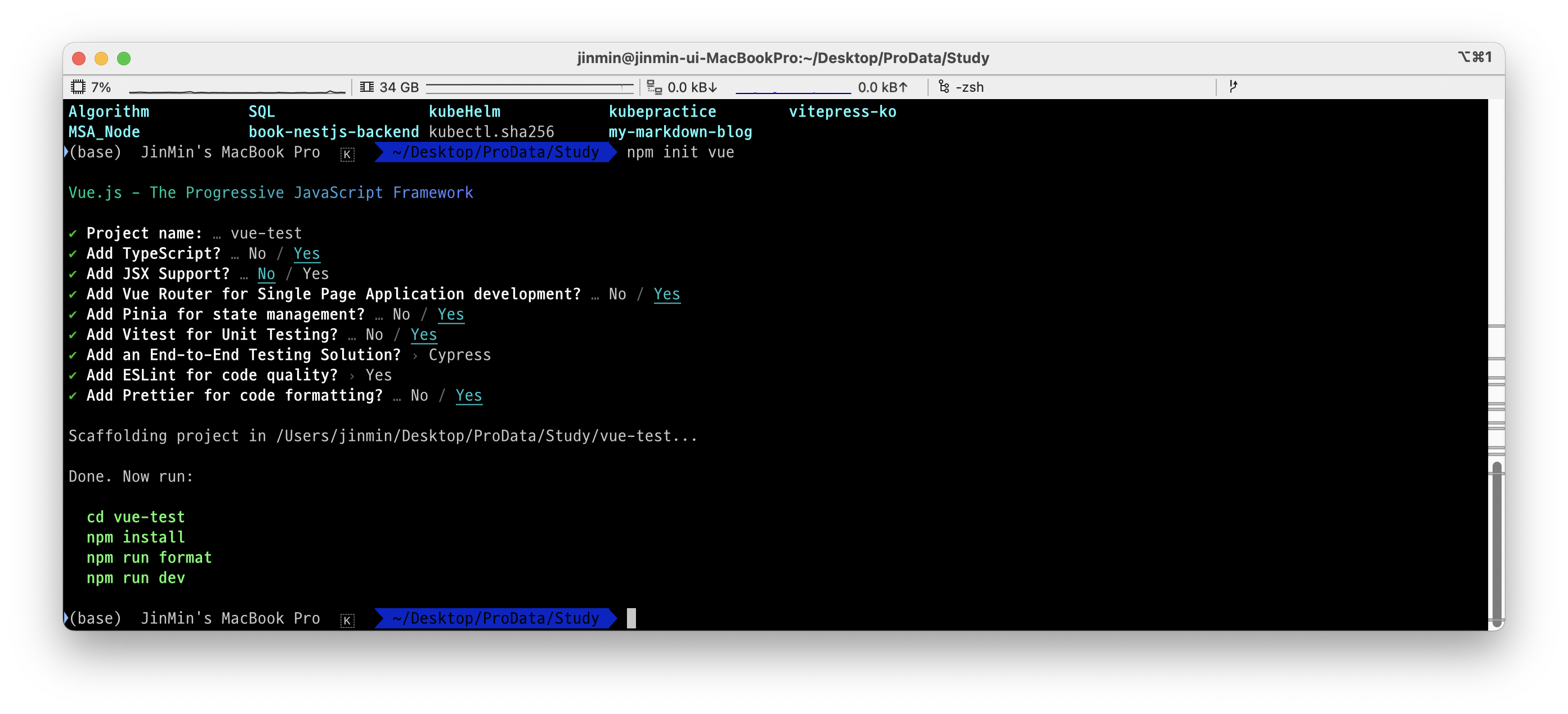Viewport: 1568px width, 714px height.
Task: Click the memory RAM icon showing 34 GB
Action: coord(366,87)
